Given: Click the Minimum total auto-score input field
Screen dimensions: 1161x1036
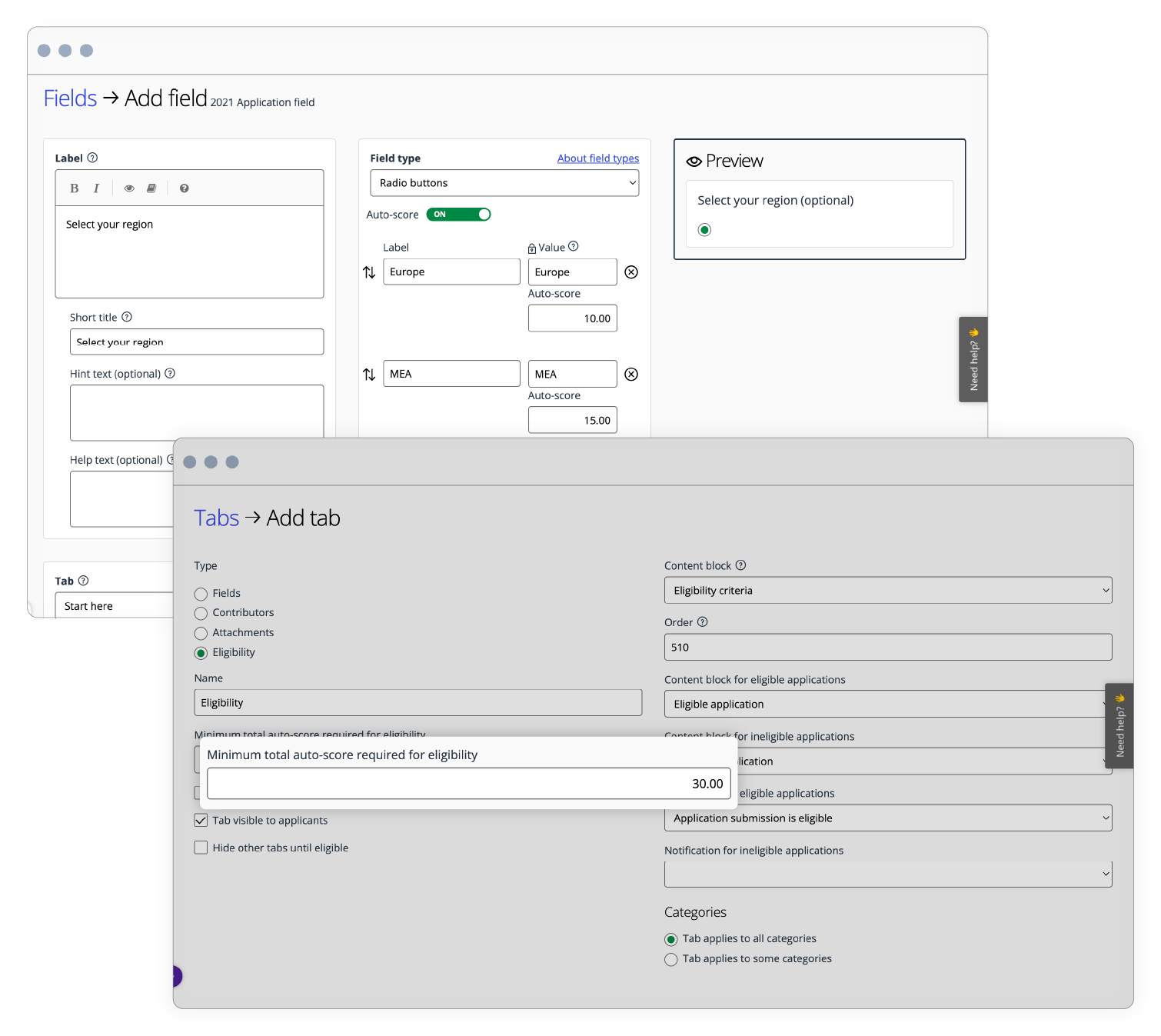Looking at the screenshot, I should point(468,784).
